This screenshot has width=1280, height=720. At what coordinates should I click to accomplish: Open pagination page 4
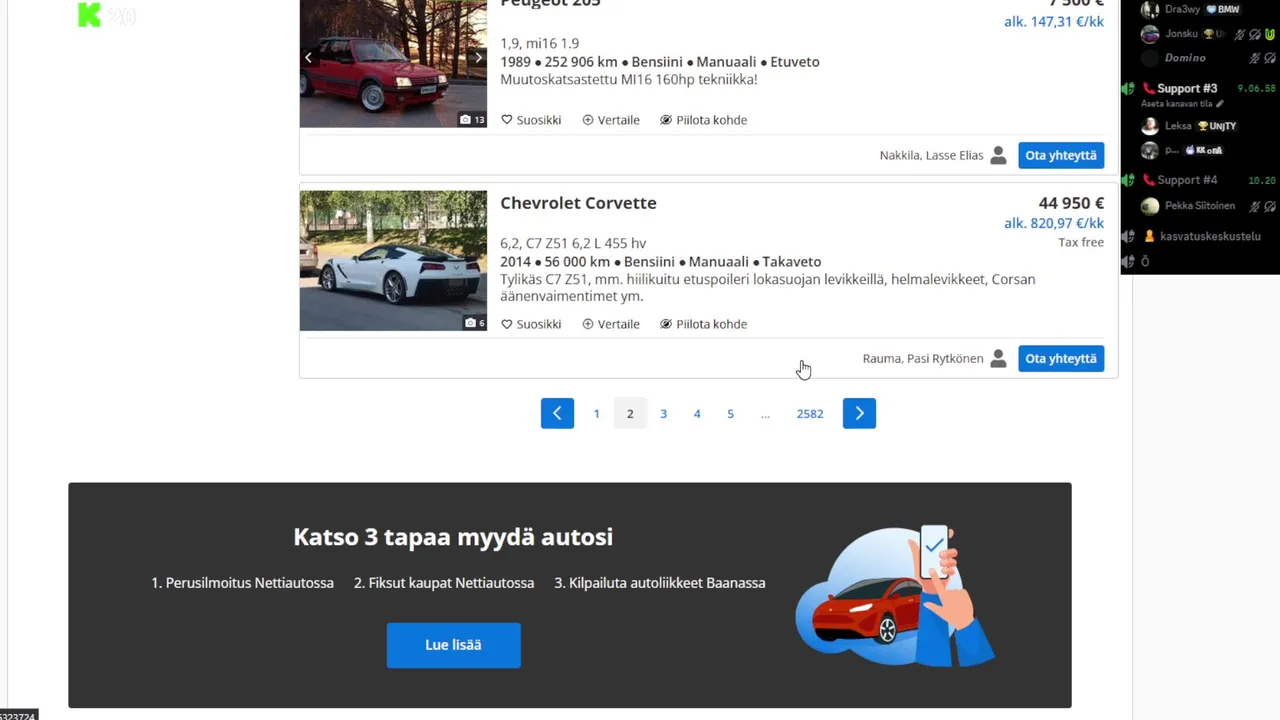[x=697, y=413]
